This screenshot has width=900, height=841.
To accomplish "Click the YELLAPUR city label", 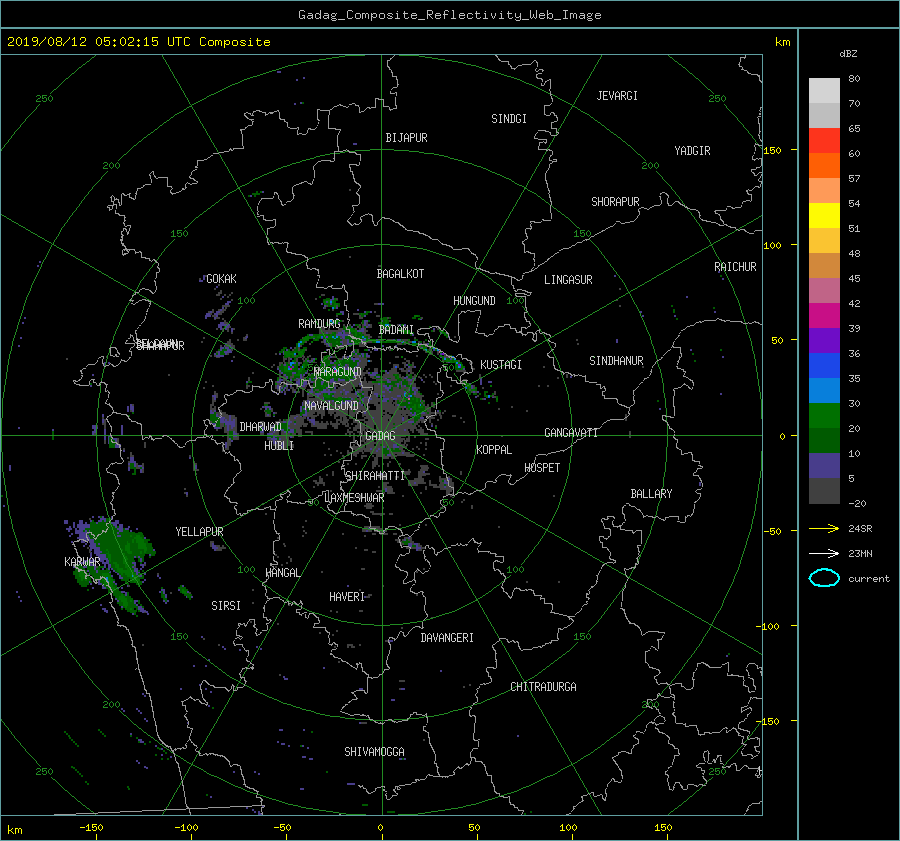I will [199, 532].
